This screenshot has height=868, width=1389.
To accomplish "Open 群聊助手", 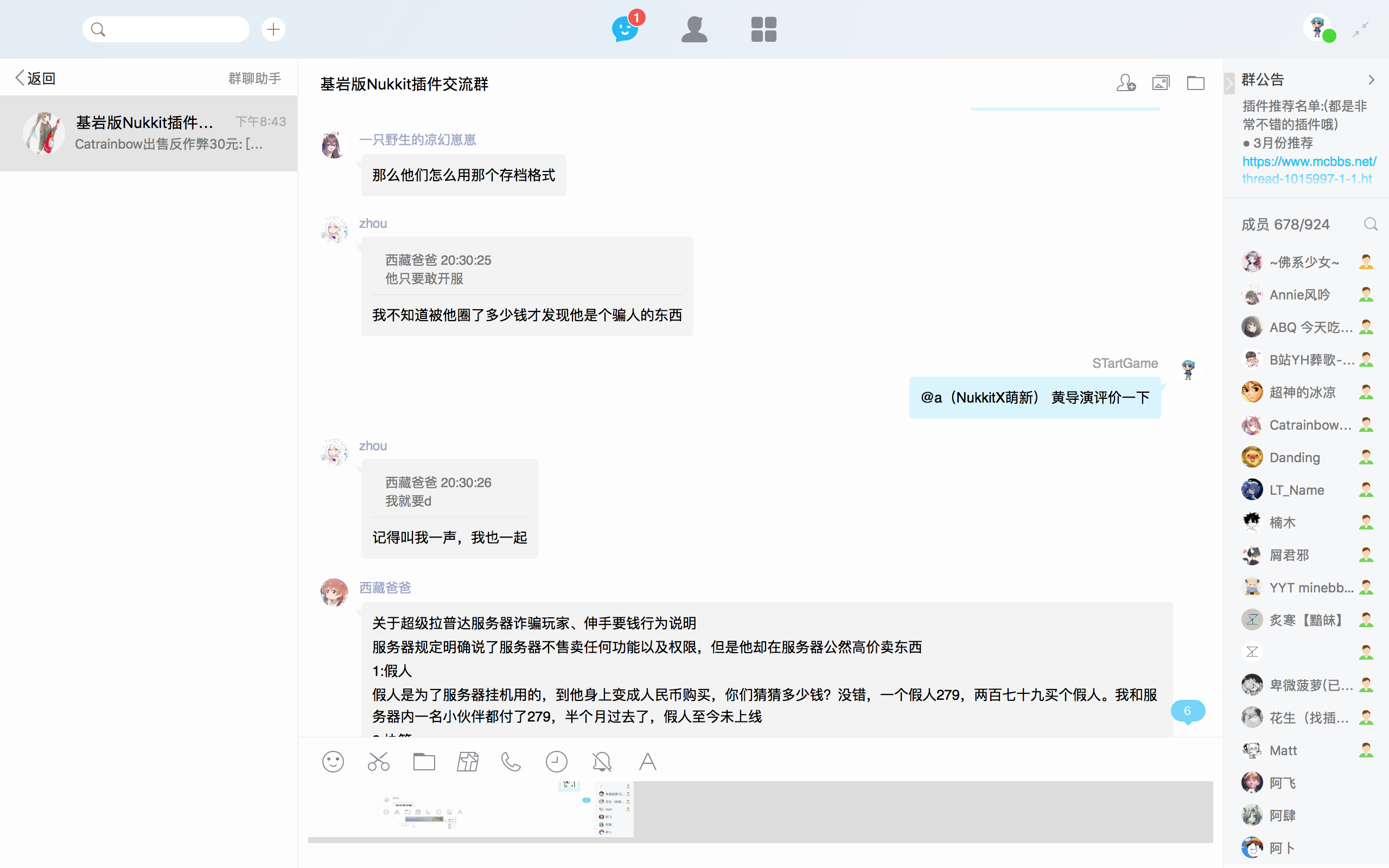I will point(255,78).
